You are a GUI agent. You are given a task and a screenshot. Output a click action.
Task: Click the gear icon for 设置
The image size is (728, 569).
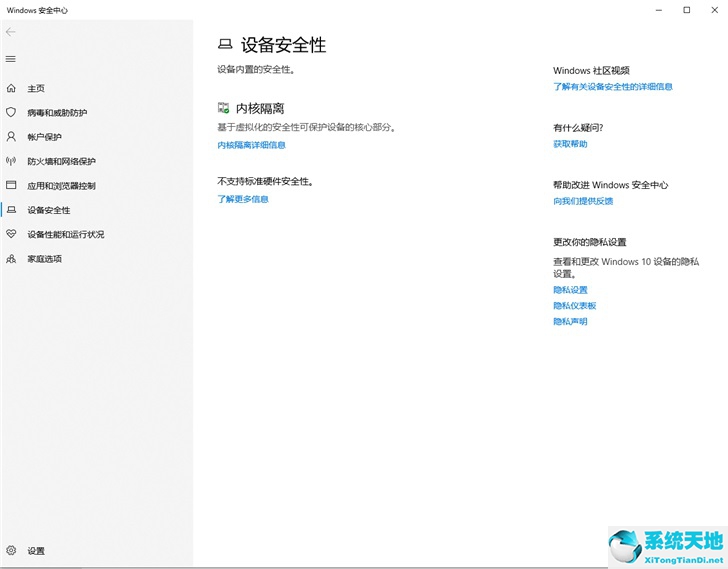[x=11, y=550]
